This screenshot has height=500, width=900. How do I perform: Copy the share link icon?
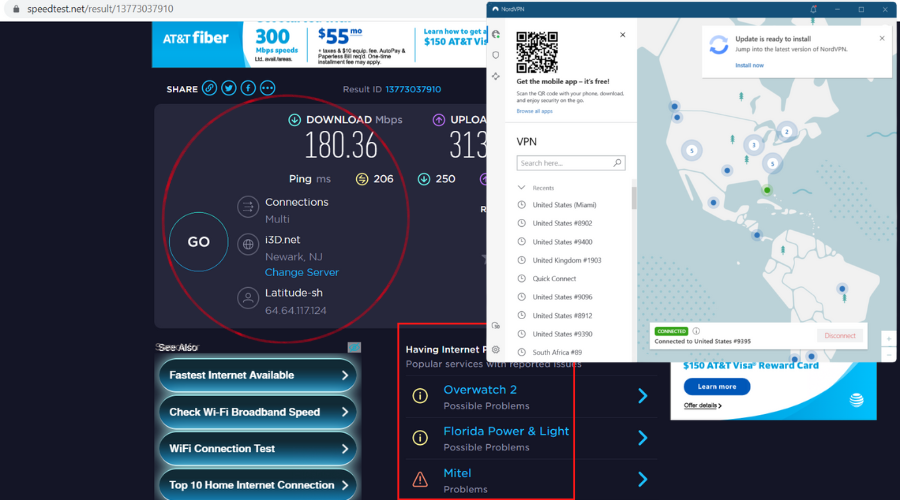point(209,88)
